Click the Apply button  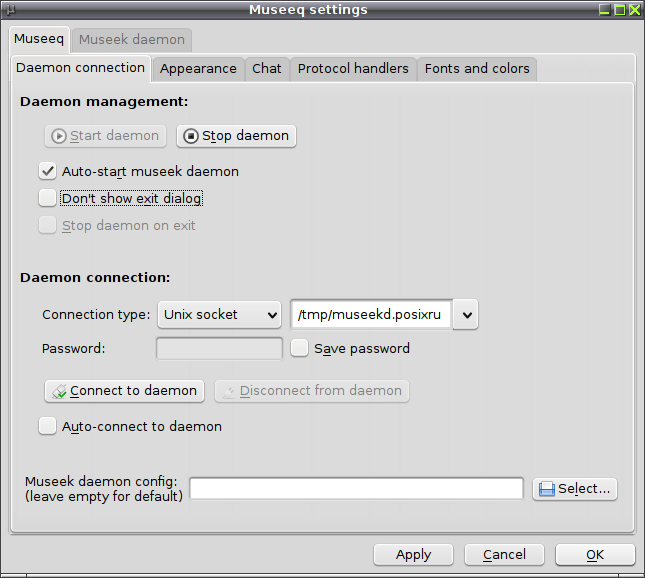coord(413,555)
